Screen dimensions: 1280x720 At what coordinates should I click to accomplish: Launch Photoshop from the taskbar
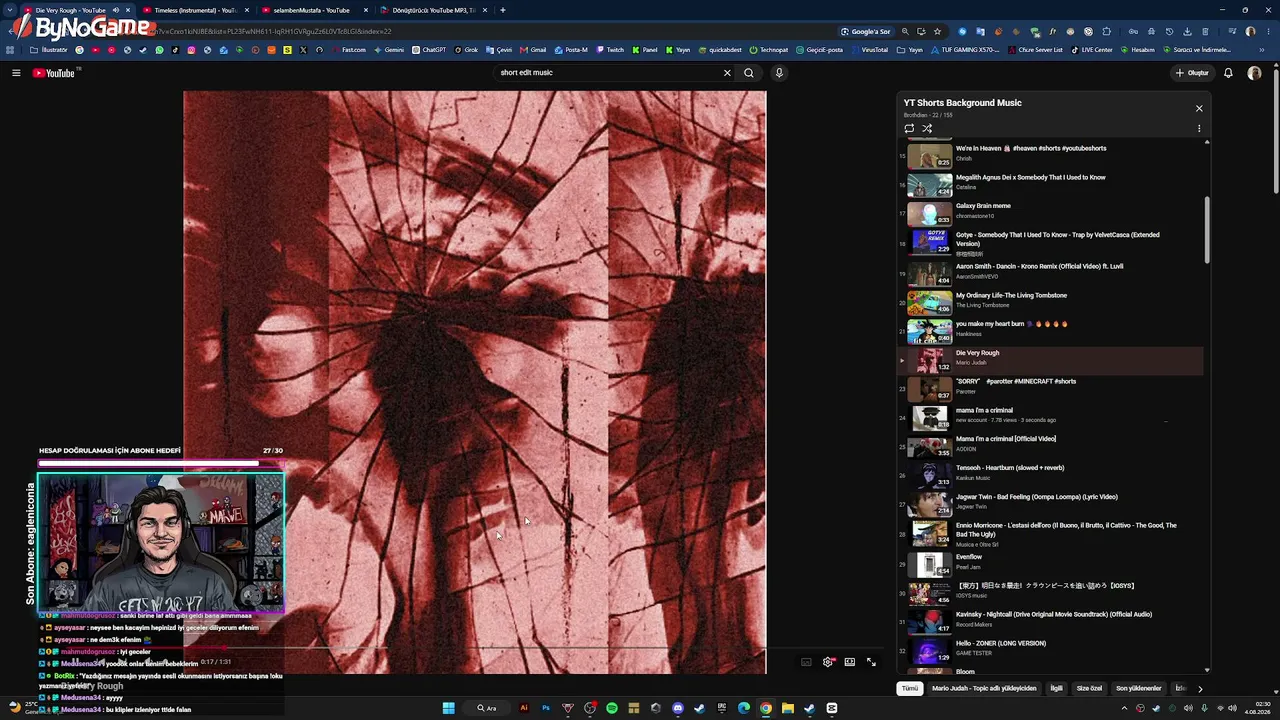tap(546, 708)
